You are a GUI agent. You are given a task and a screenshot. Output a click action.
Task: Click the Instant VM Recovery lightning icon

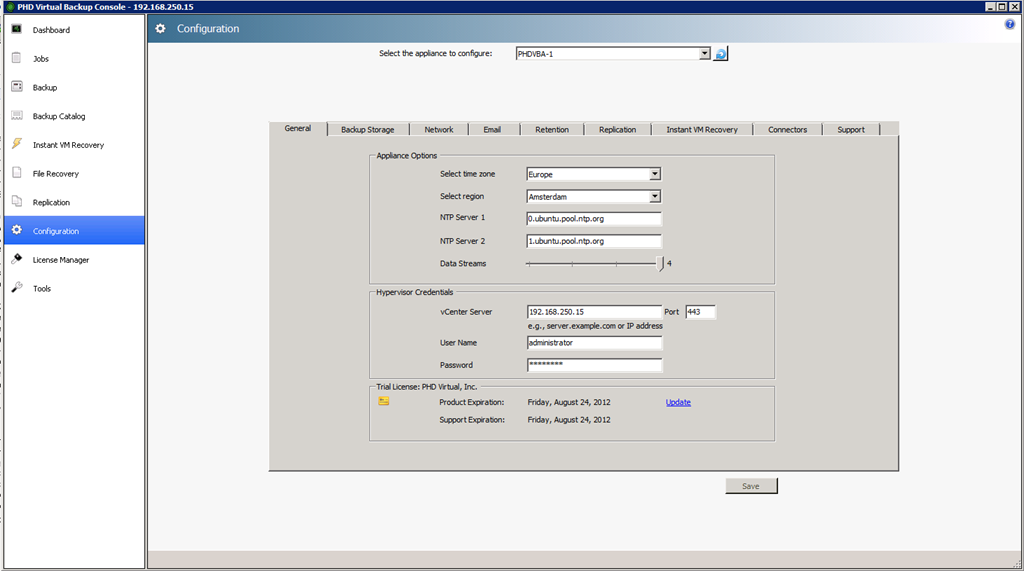(x=17, y=144)
